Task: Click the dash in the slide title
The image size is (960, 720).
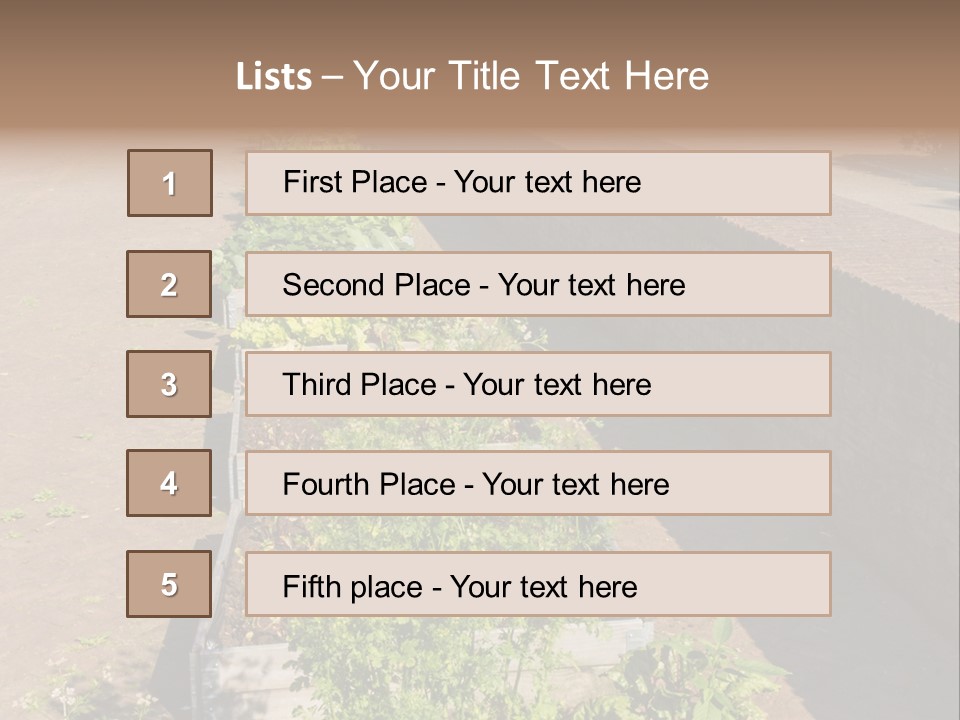Action: (333, 77)
